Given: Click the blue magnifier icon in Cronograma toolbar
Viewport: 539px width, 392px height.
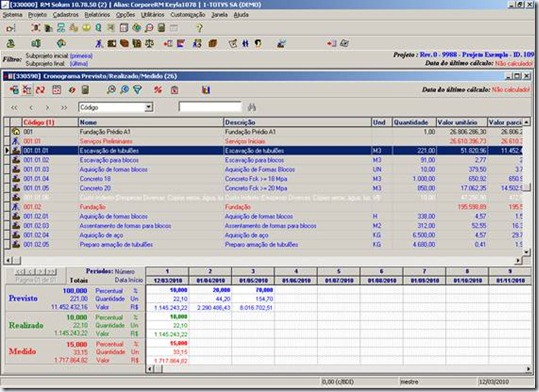Looking at the screenshot, I should coord(124,90).
